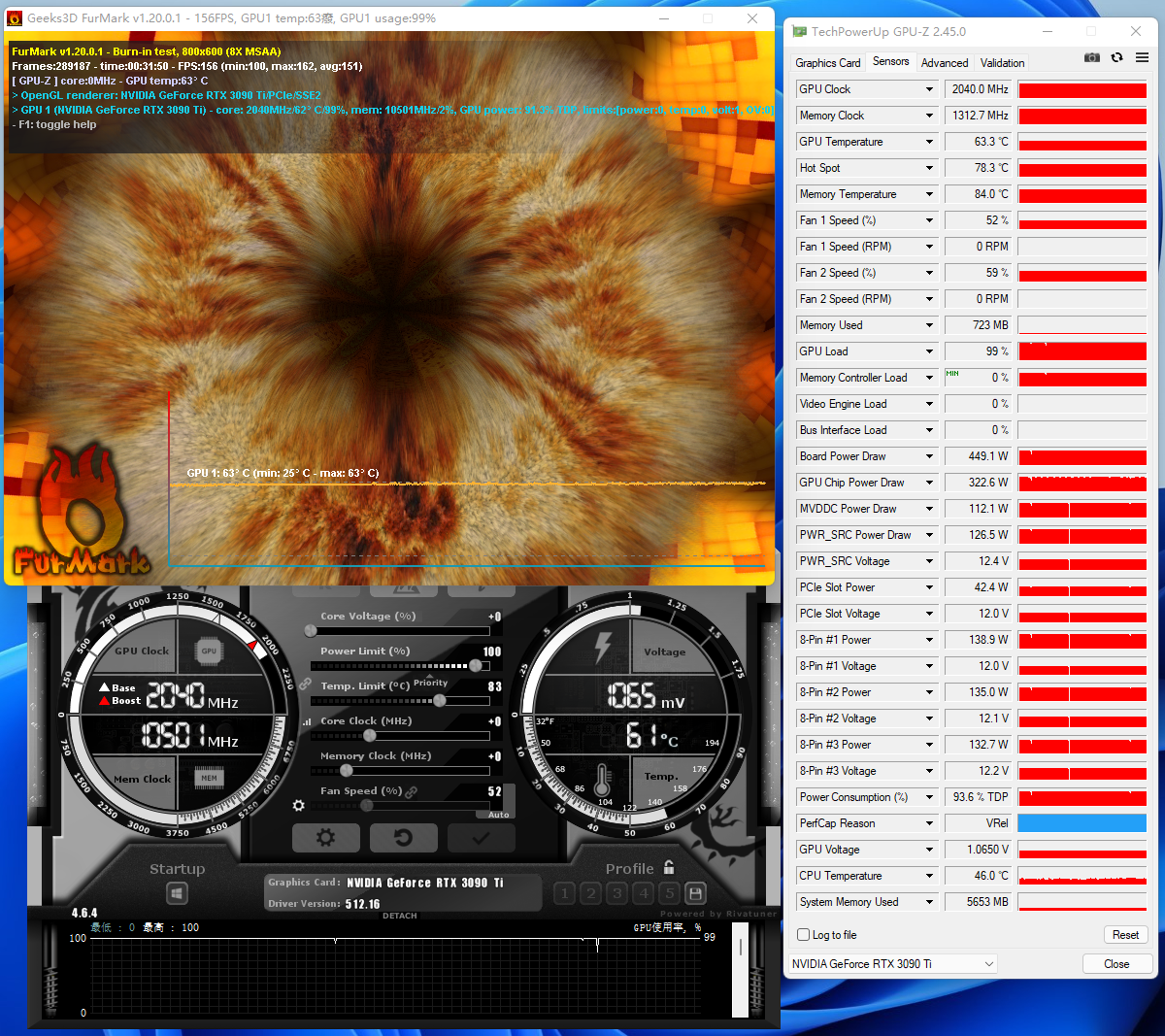Click the Memory Used value 723 MB
The height and width of the screenshot is (1036, 1165).
(979, 325)
